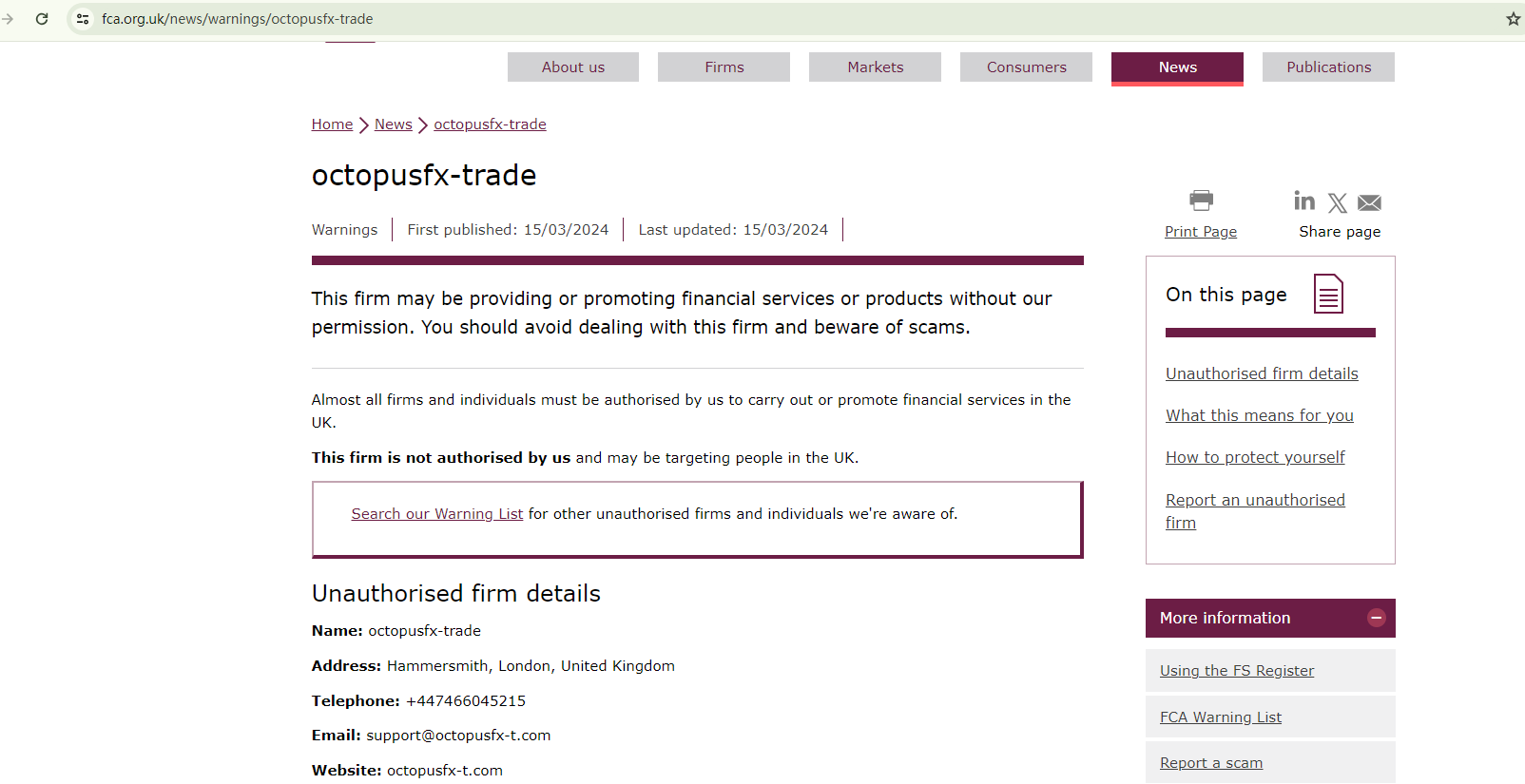Viewport: 1525px width, 784px height.
Task: Open Using the FS Register link
Action: tap(1237, 671)
